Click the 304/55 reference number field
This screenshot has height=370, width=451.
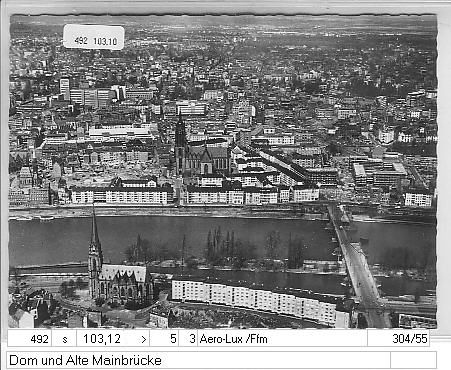(398, 339)
